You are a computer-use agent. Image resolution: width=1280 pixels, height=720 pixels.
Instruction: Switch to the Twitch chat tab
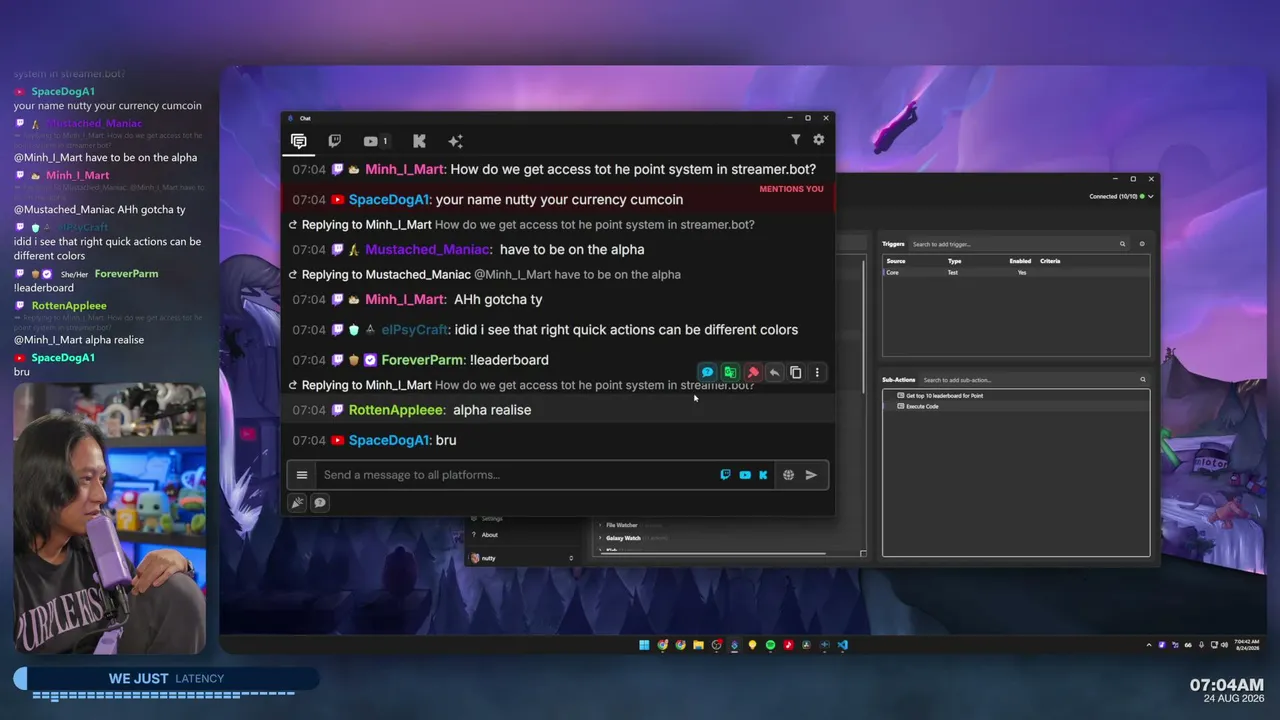coord(335,141)
